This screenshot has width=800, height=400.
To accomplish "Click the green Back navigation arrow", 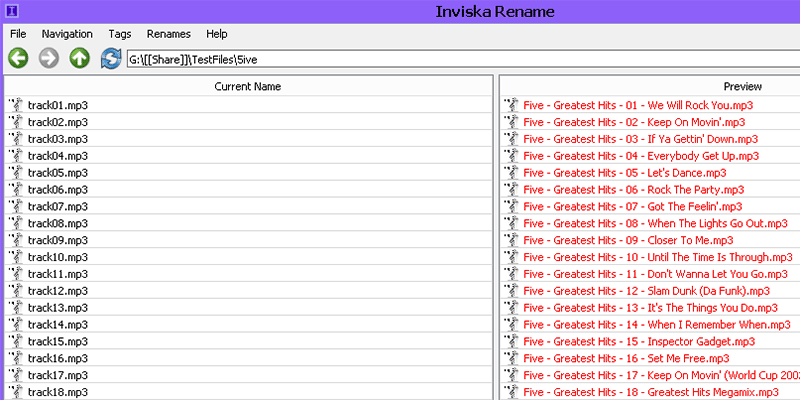I will pos(18,59).
